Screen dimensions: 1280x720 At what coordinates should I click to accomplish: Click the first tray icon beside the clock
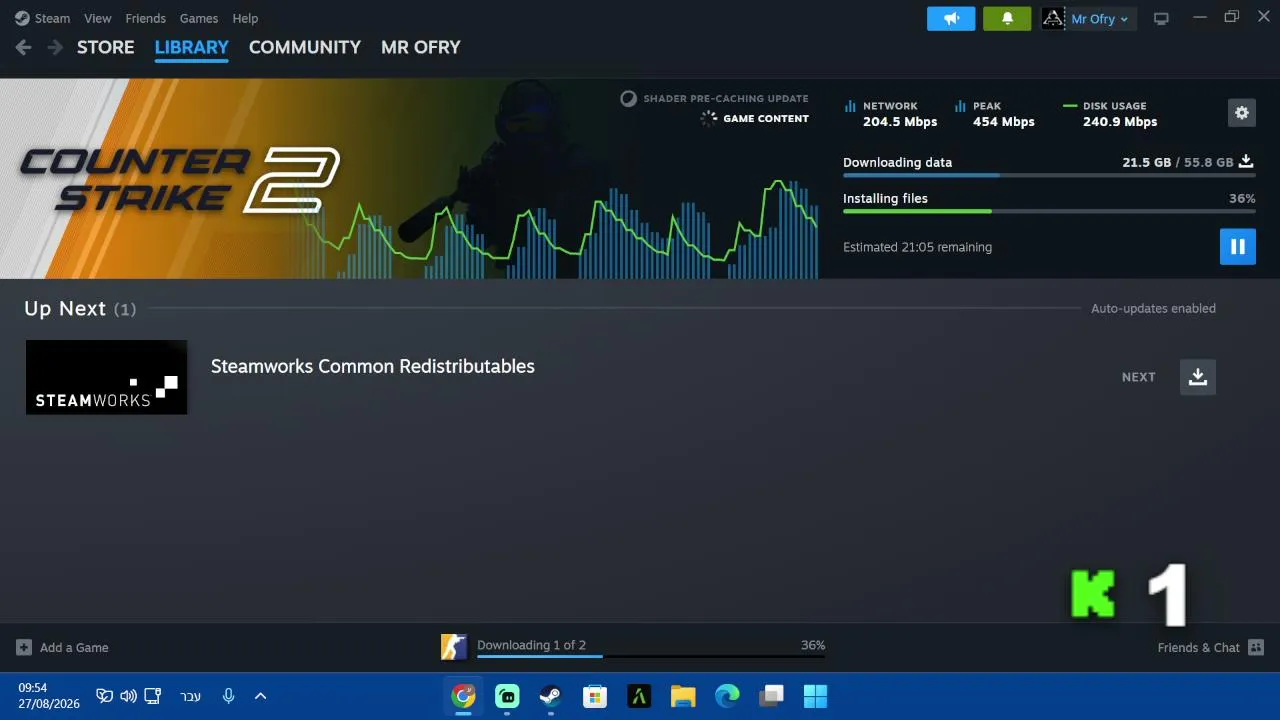tap(104, 696)
